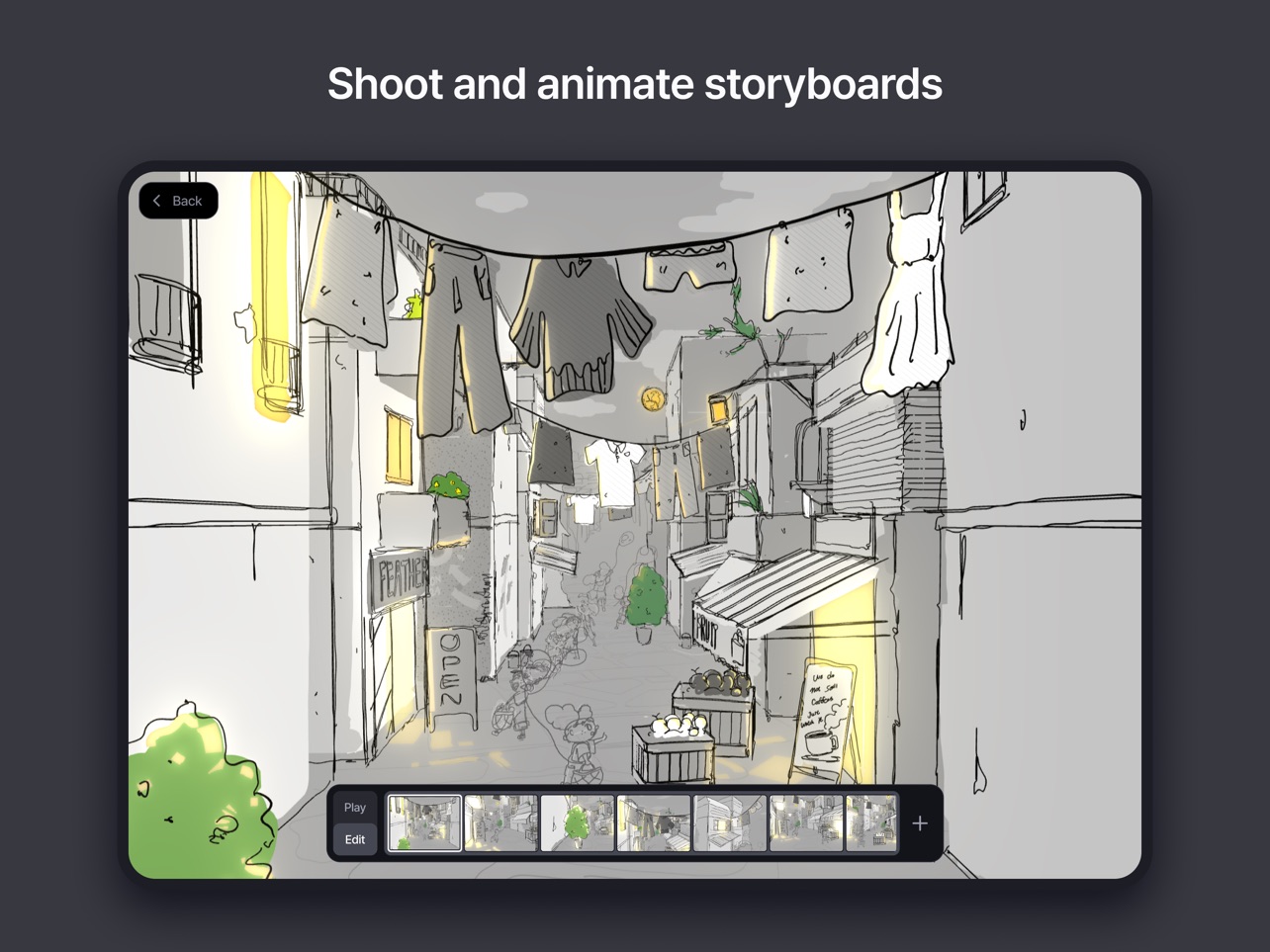Choose the third frame with large green bush
This screenshot has width=1270, height=952.
click(578, 823)
